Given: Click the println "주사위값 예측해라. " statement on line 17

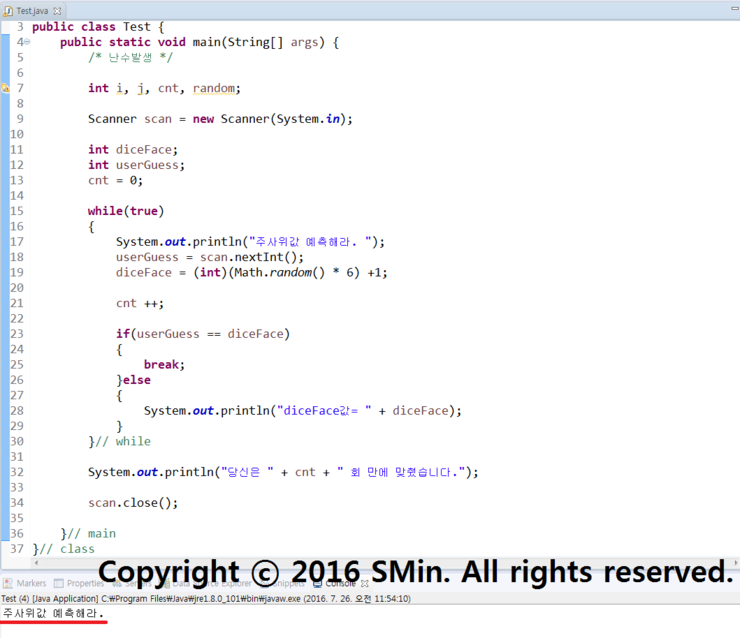Looking at the screenshot, I should pyautogui.click(x=251, y=242).
